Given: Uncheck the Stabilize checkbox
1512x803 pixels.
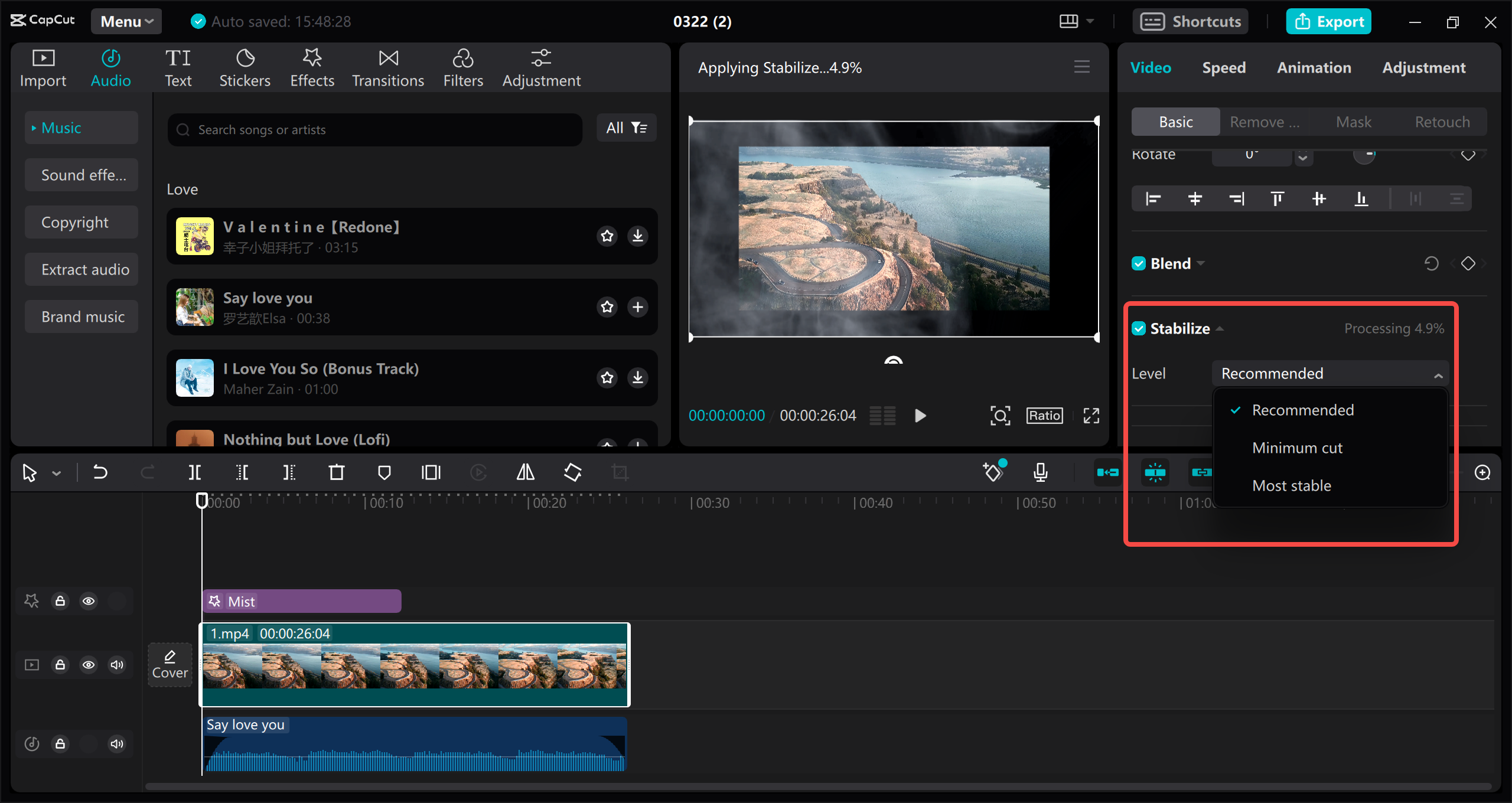Looking at the screenshot, I should [1139, 328].
